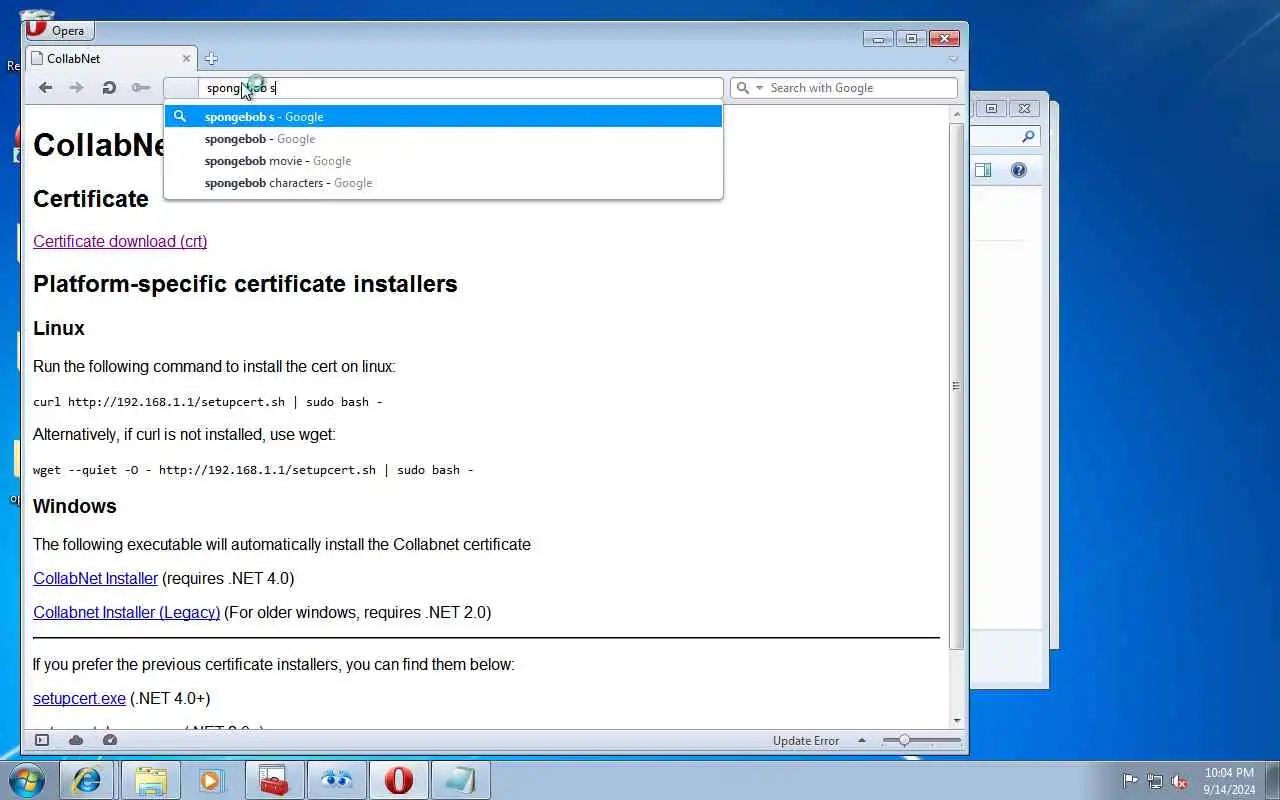Click the network icon in system tray

[1155, 781]
